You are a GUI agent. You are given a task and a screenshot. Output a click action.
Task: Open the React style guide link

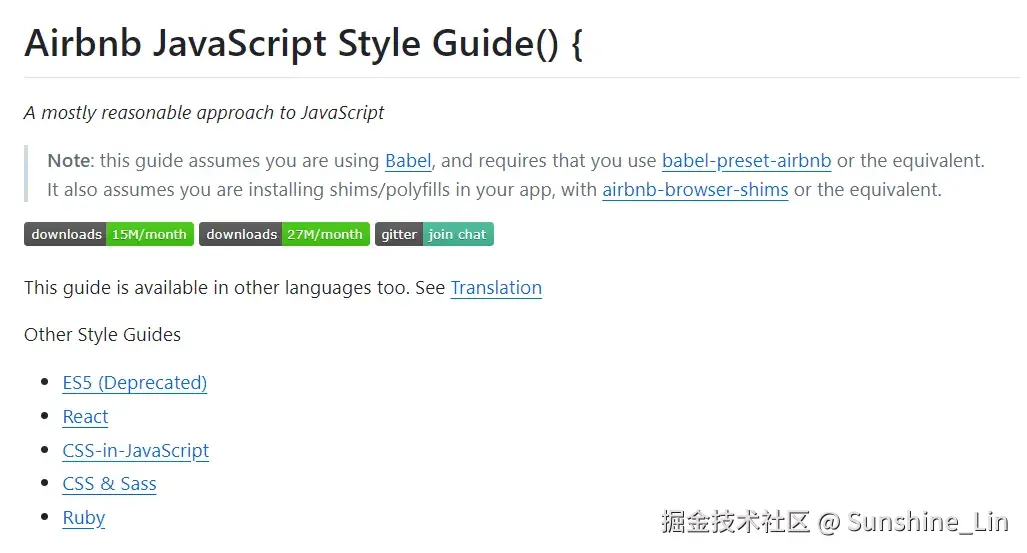85,417
